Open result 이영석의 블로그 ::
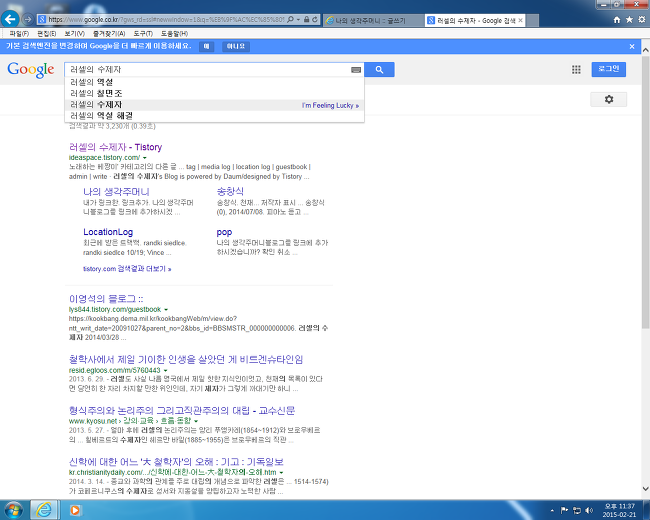The height and width of the screenshot is (520, 650). coord(106,299)
